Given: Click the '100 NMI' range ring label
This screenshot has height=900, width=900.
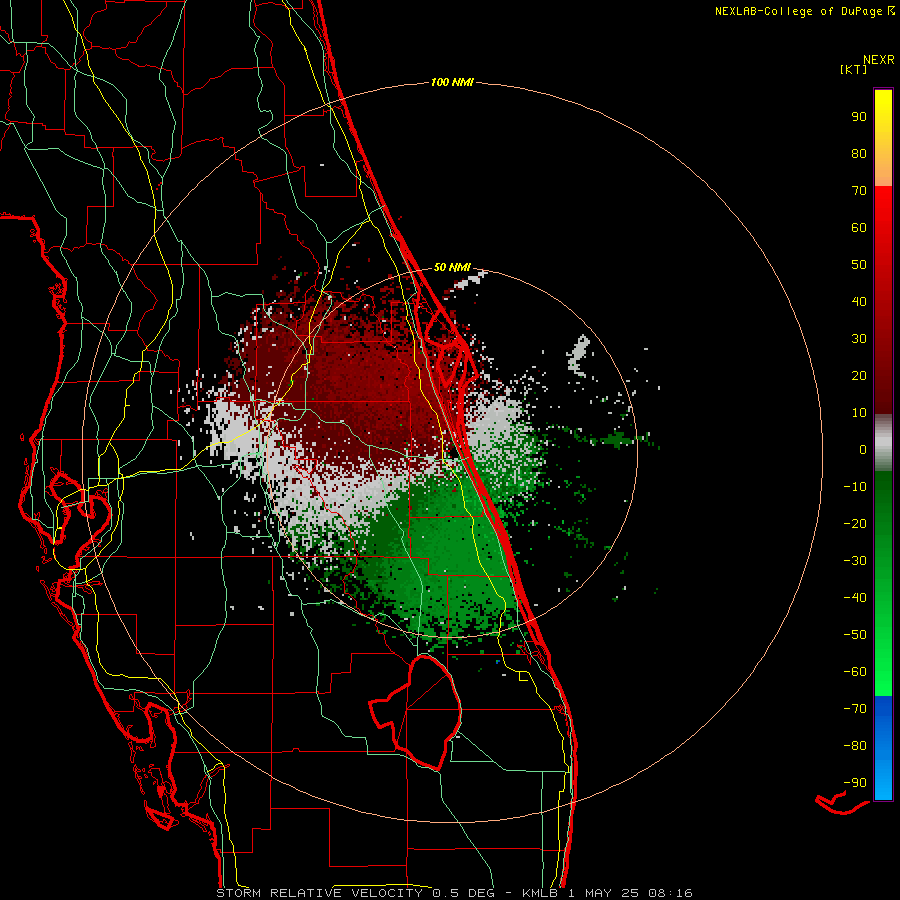Looking at the screenshot, I should (452, 83).
